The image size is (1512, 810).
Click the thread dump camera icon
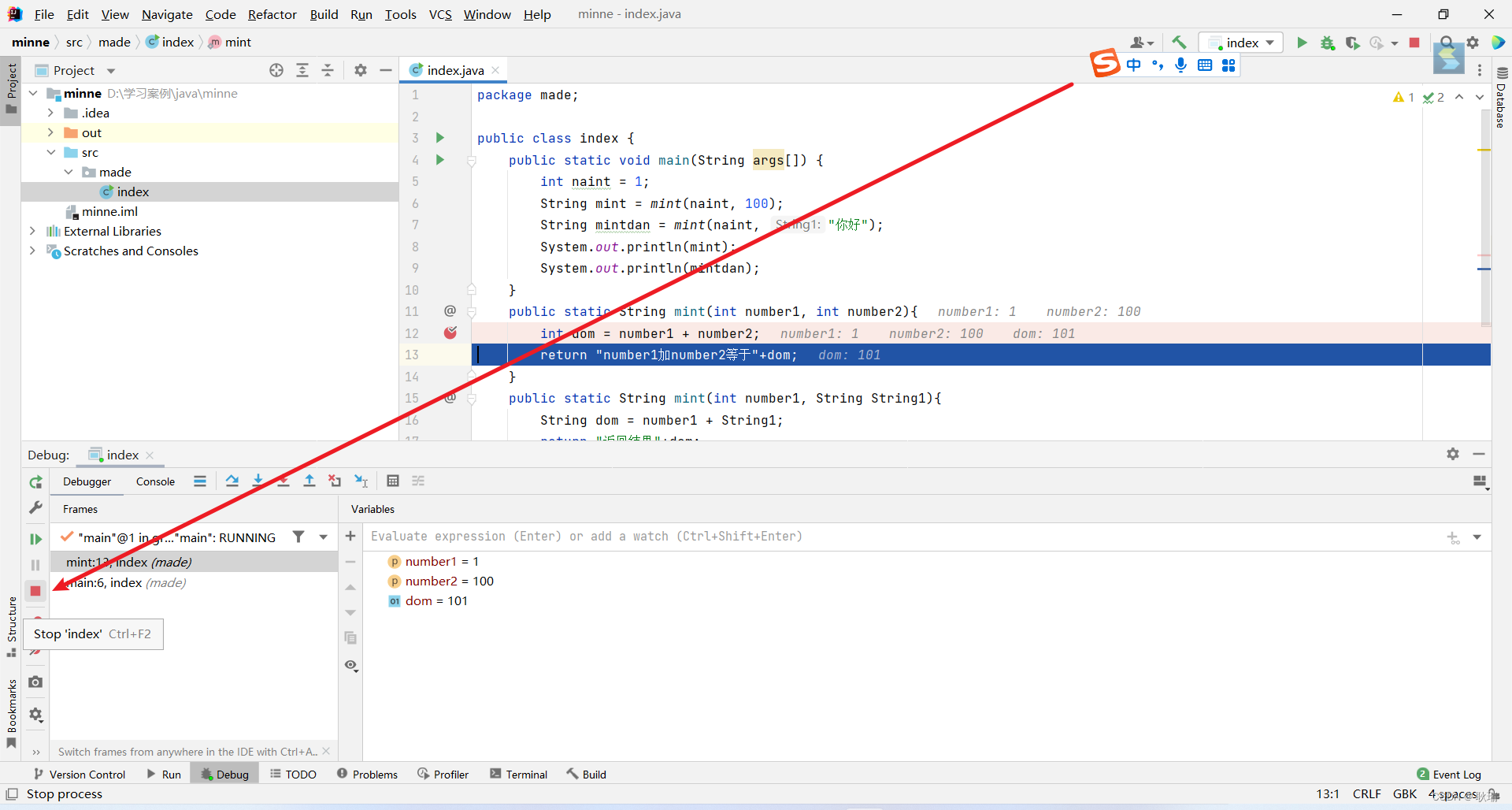pos(35,682)
